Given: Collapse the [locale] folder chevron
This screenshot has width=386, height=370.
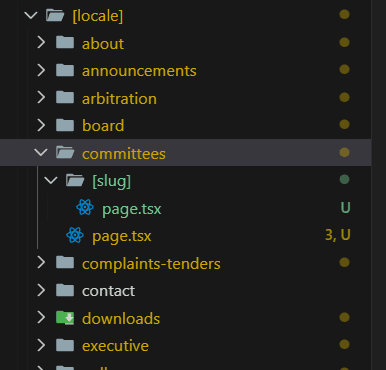Looking at the screenshot, I should [x=31, y=15].
